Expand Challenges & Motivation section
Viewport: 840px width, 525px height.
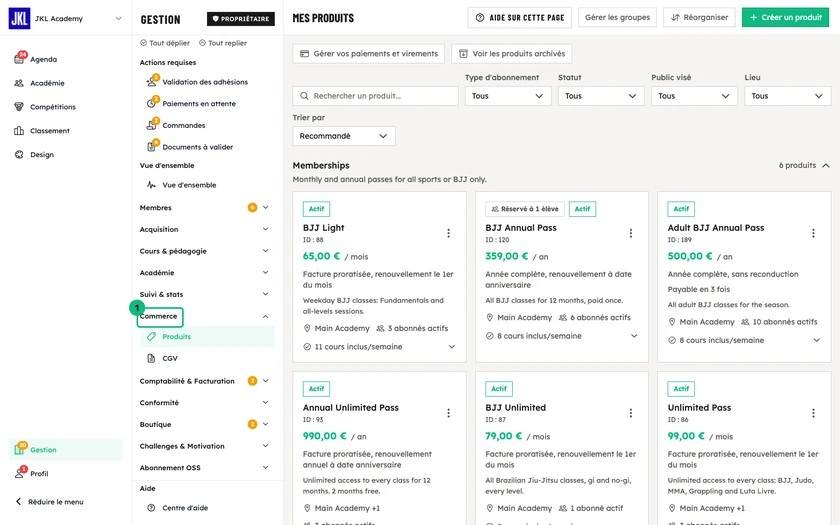tap(265, 446)
